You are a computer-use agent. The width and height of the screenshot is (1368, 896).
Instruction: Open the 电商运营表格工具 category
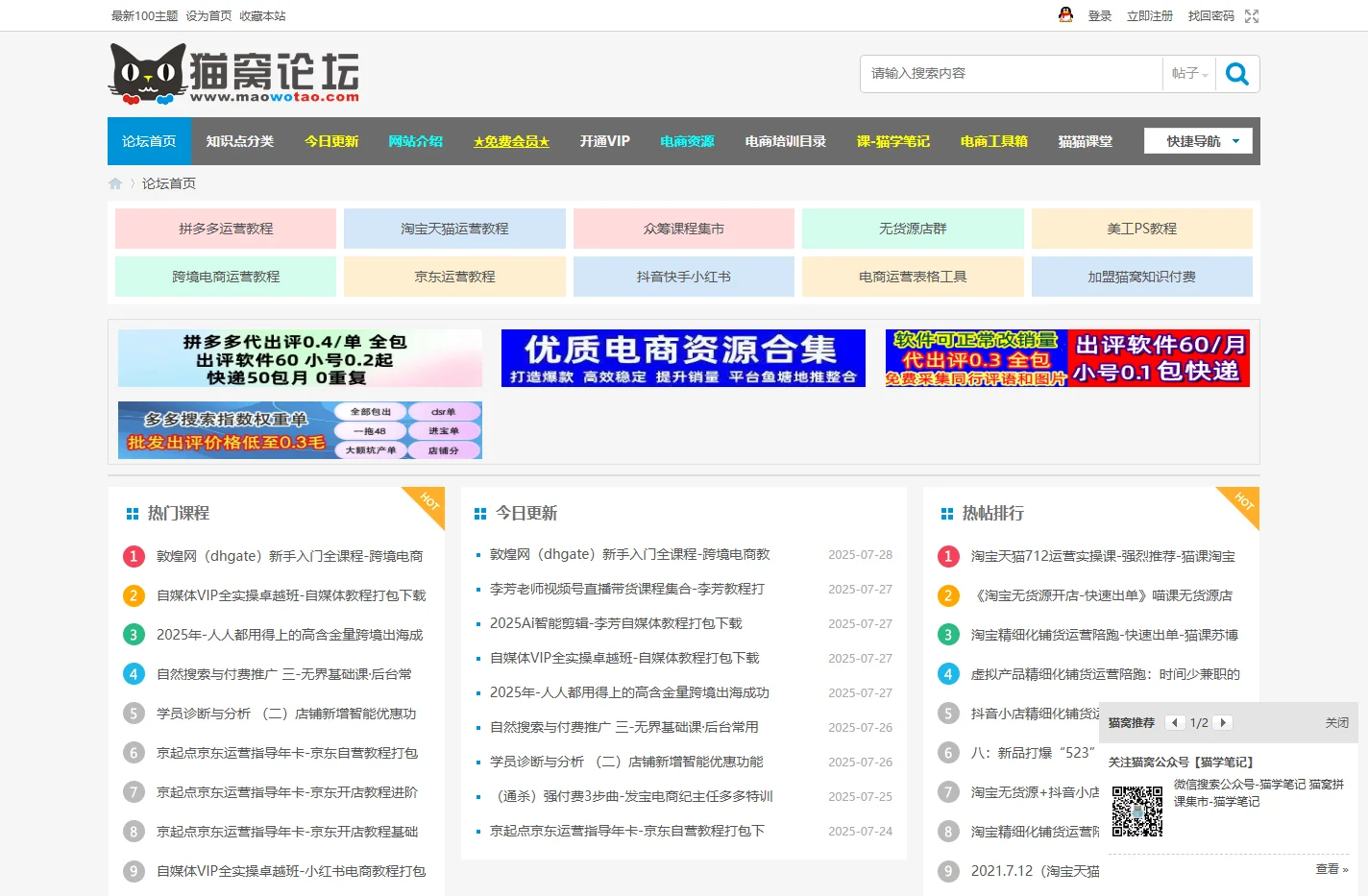coord(913,277)
